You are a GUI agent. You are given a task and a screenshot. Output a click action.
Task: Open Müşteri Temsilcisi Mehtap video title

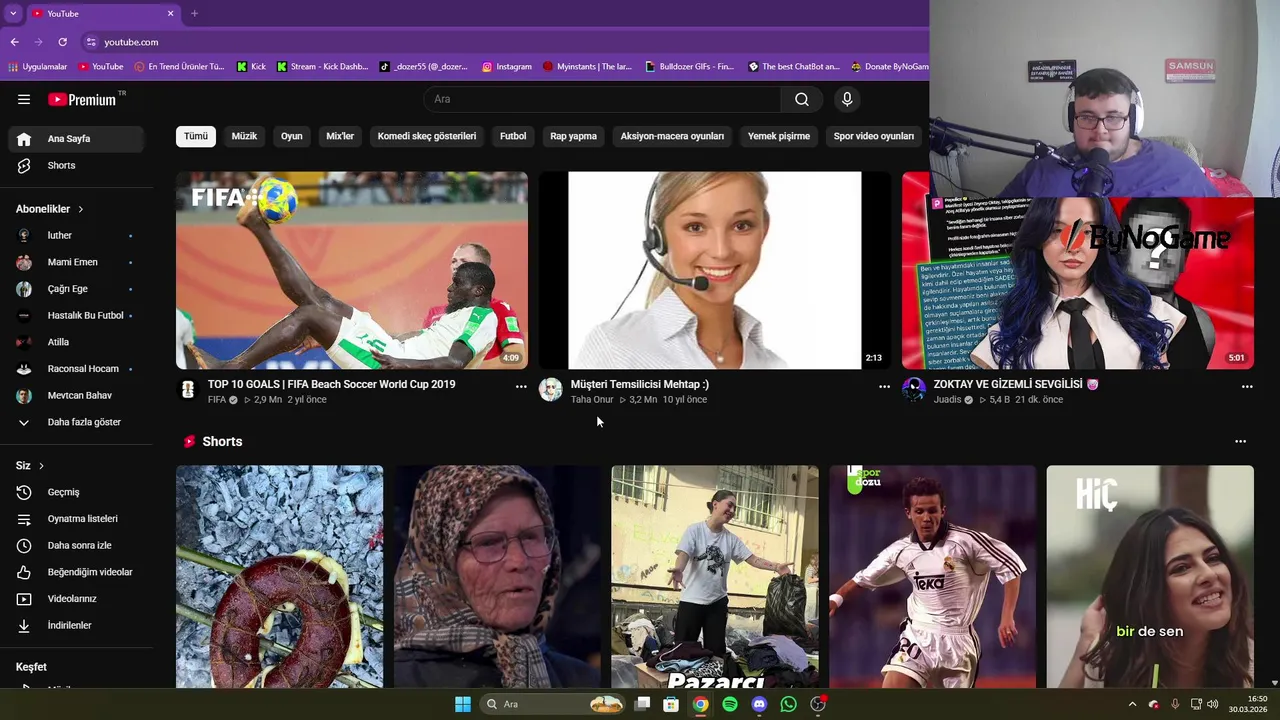639,384
